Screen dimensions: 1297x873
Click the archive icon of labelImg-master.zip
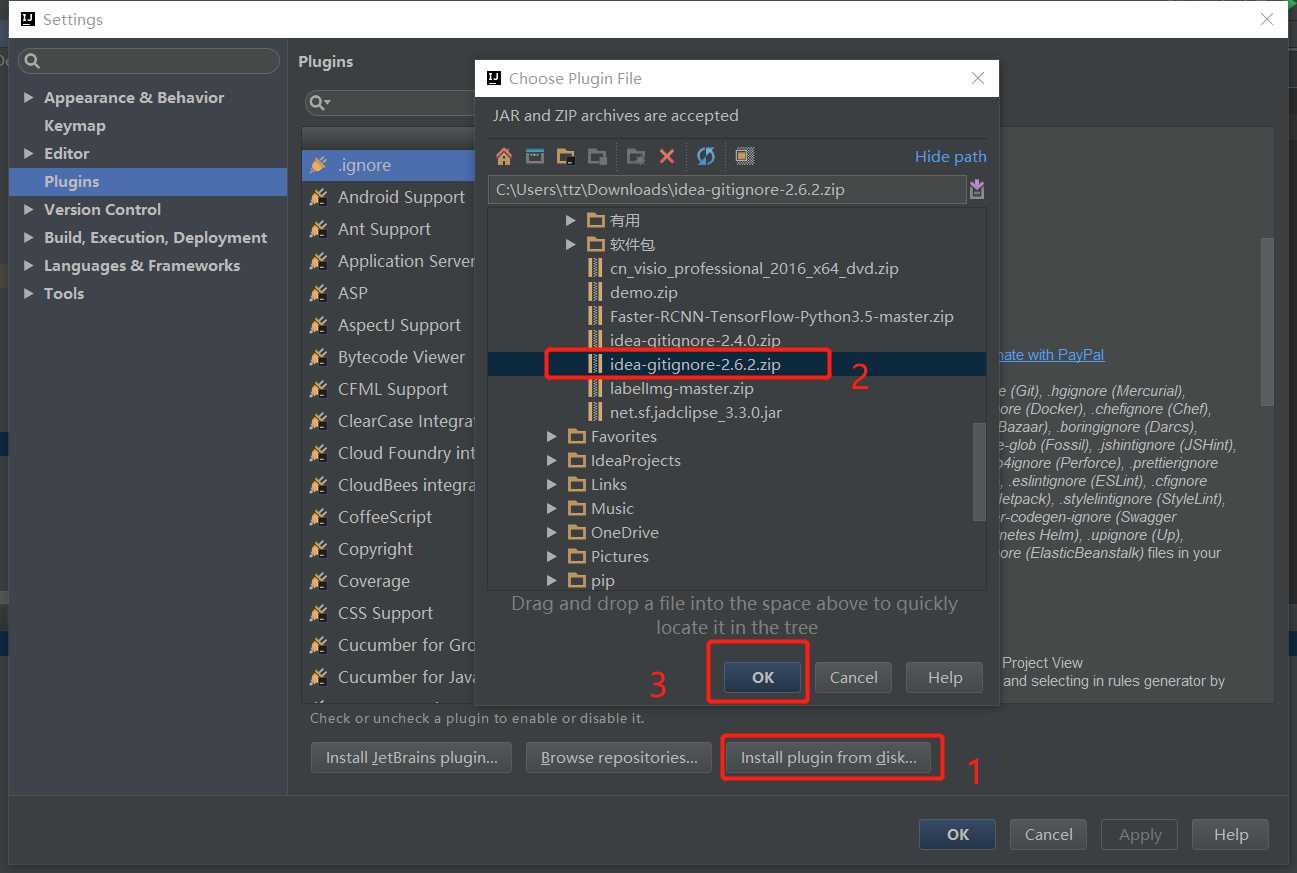point(595,389)
